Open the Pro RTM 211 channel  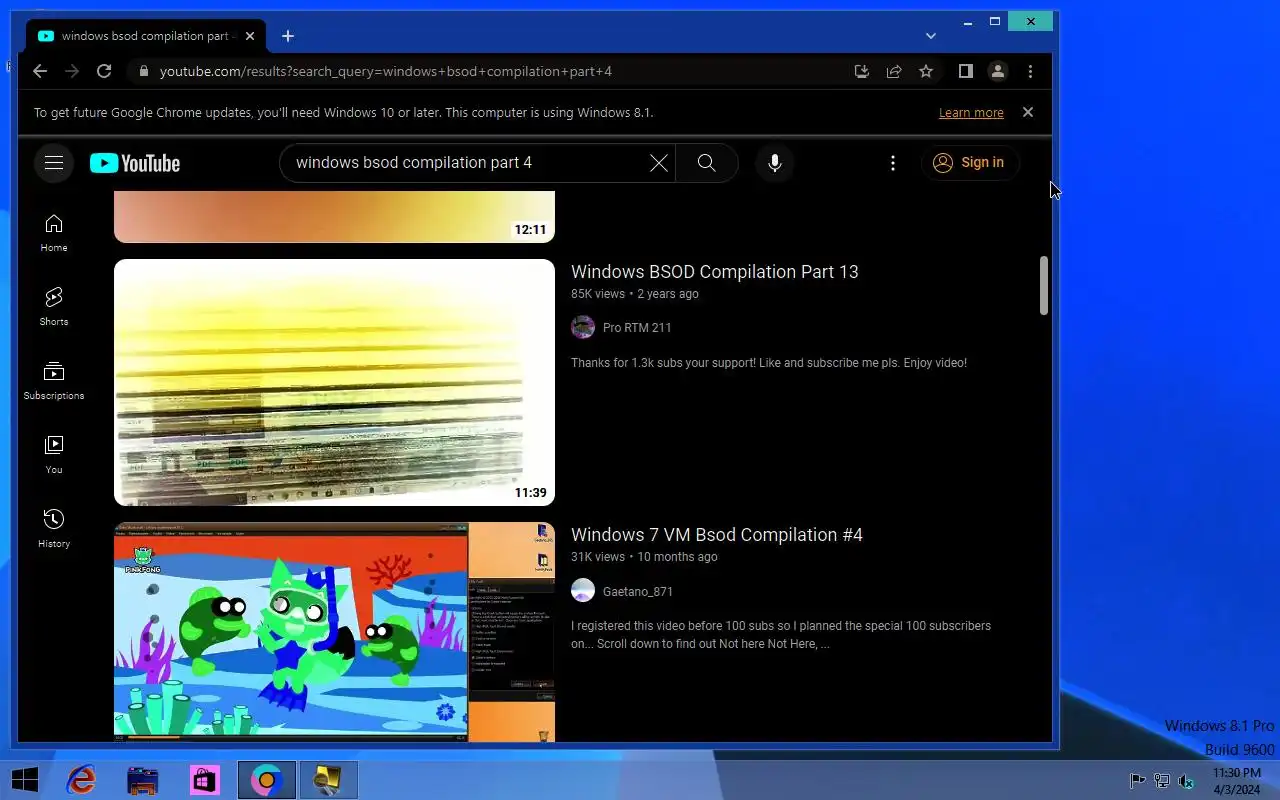[637, 328]
